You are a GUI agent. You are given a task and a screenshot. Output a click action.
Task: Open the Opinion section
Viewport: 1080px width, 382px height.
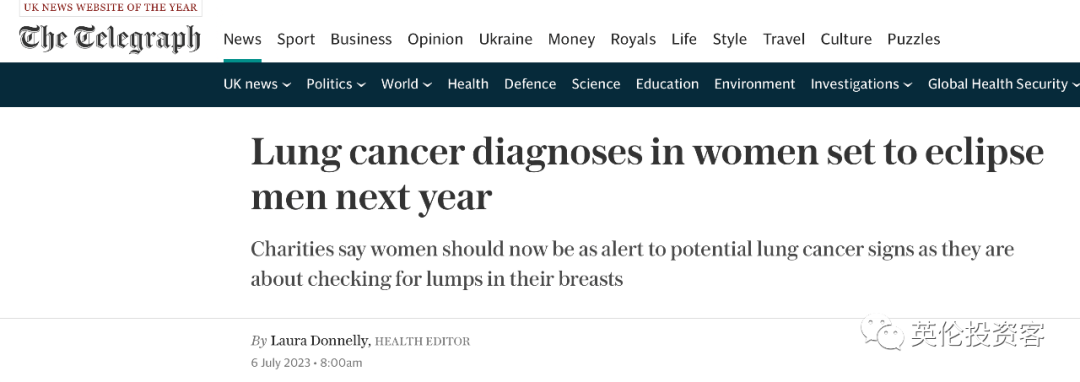click(435, 39)
